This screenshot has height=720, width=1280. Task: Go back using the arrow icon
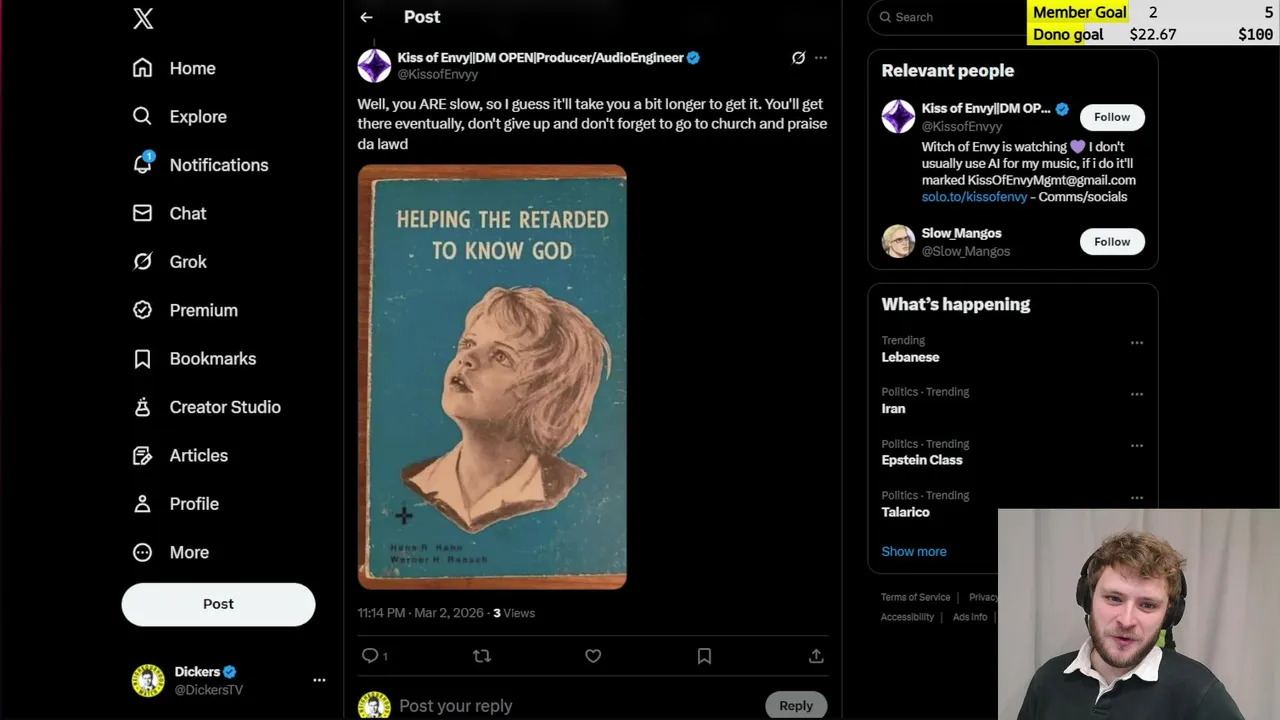[x=366, y=17]
